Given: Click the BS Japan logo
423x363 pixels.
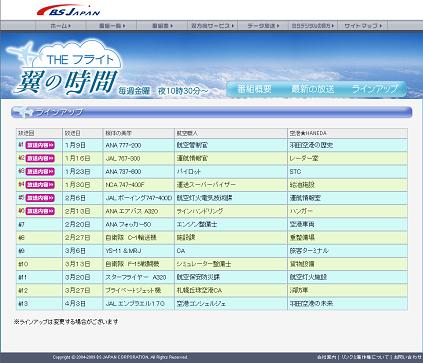Looking at the screenshot, I should (x=68, y=10).
